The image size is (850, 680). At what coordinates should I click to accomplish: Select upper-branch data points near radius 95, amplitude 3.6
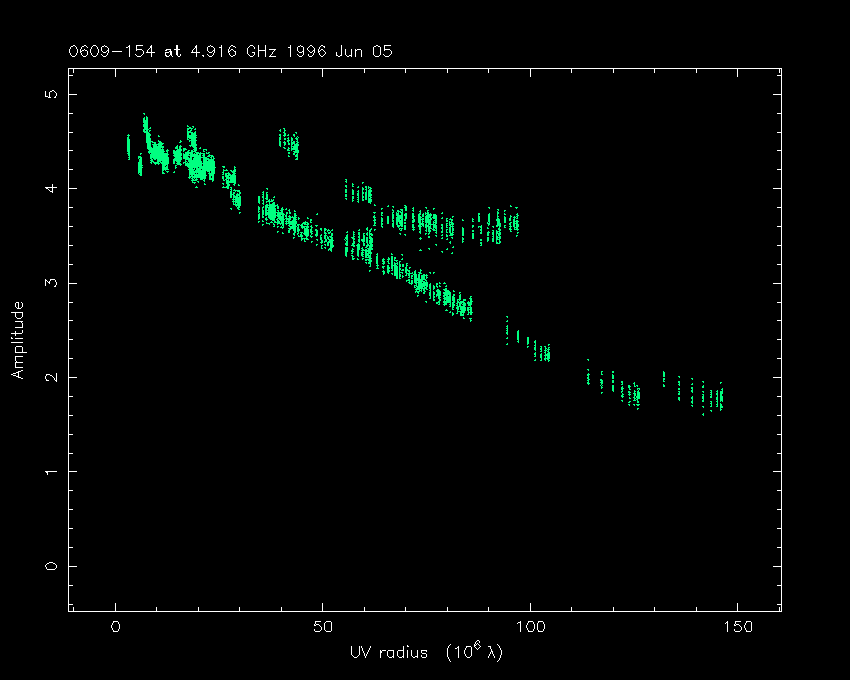(x=510, y=222)
